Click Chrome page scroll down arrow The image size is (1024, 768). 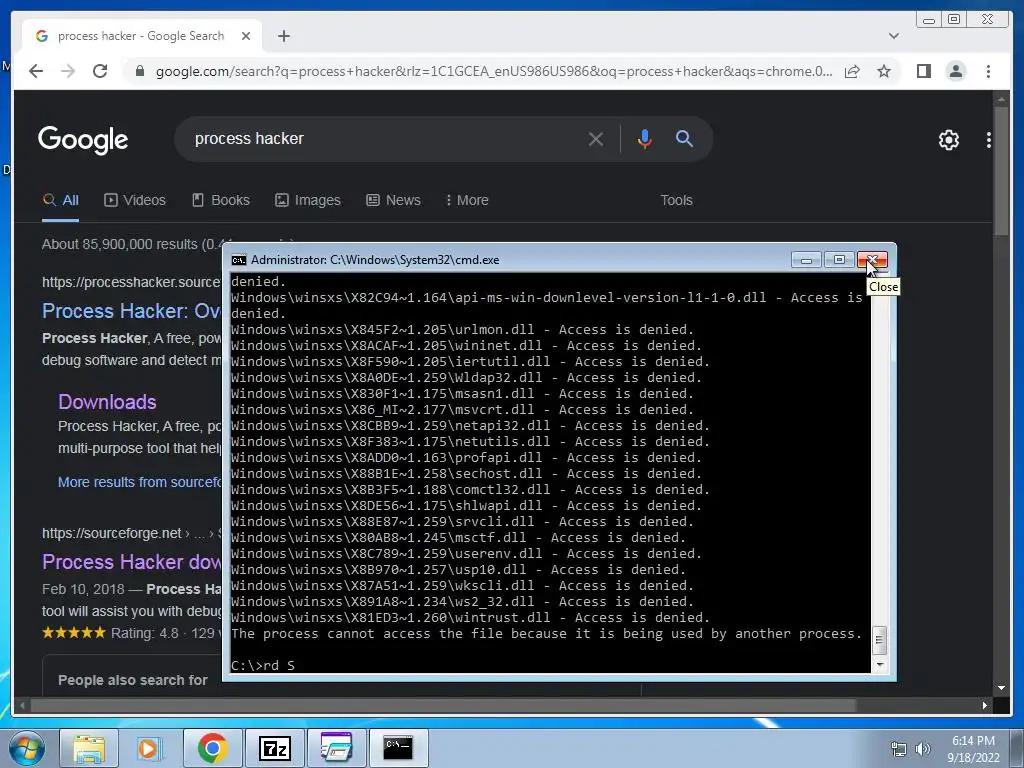[x=1001, y=688]
